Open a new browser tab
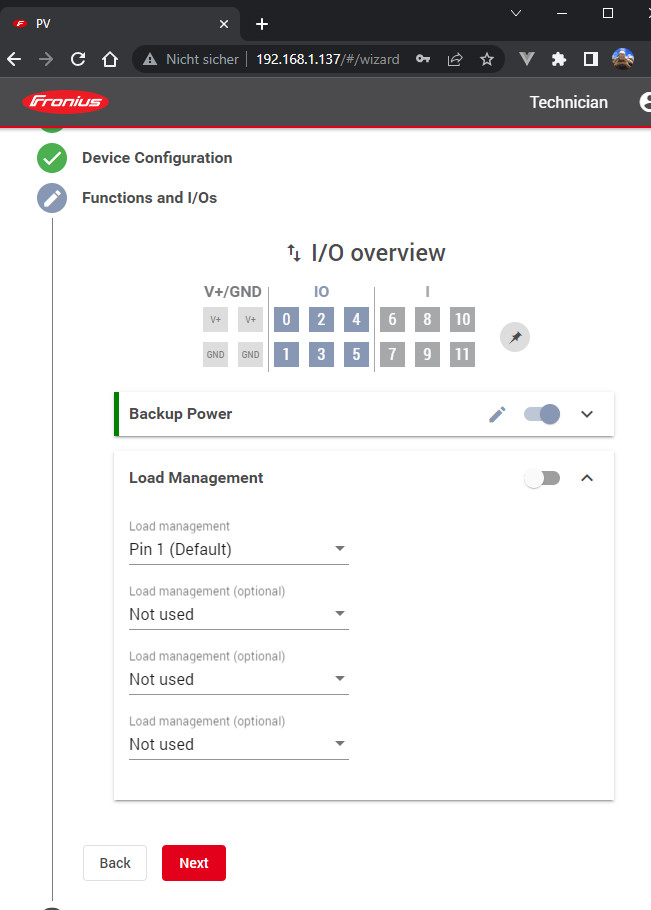 262,24
